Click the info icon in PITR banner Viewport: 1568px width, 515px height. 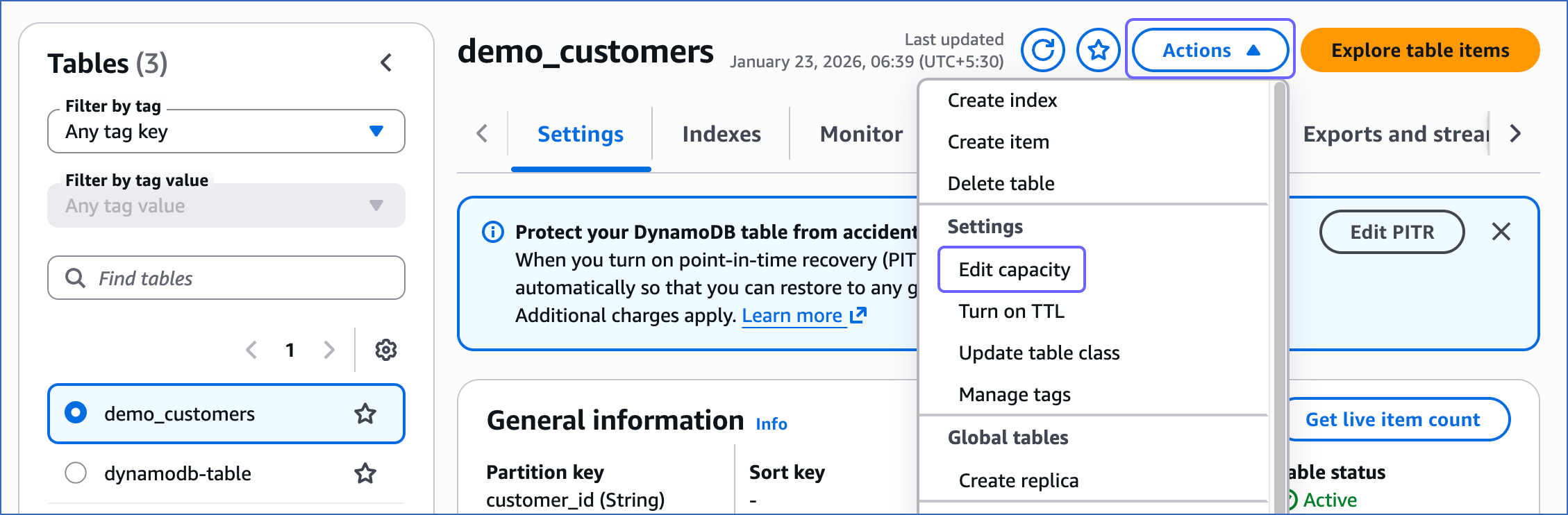tap(493, 232)
